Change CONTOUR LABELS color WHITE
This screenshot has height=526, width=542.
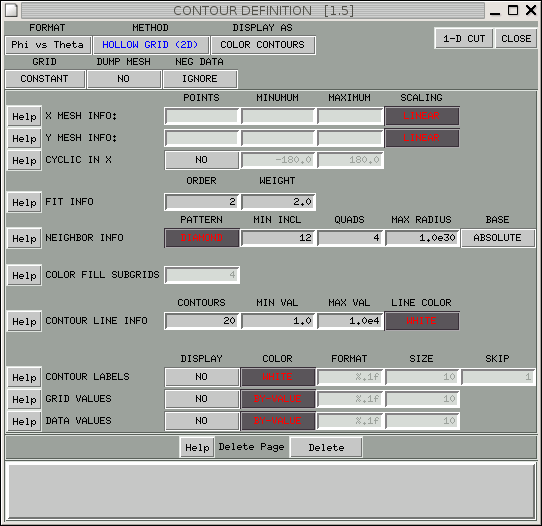point(278,377)
